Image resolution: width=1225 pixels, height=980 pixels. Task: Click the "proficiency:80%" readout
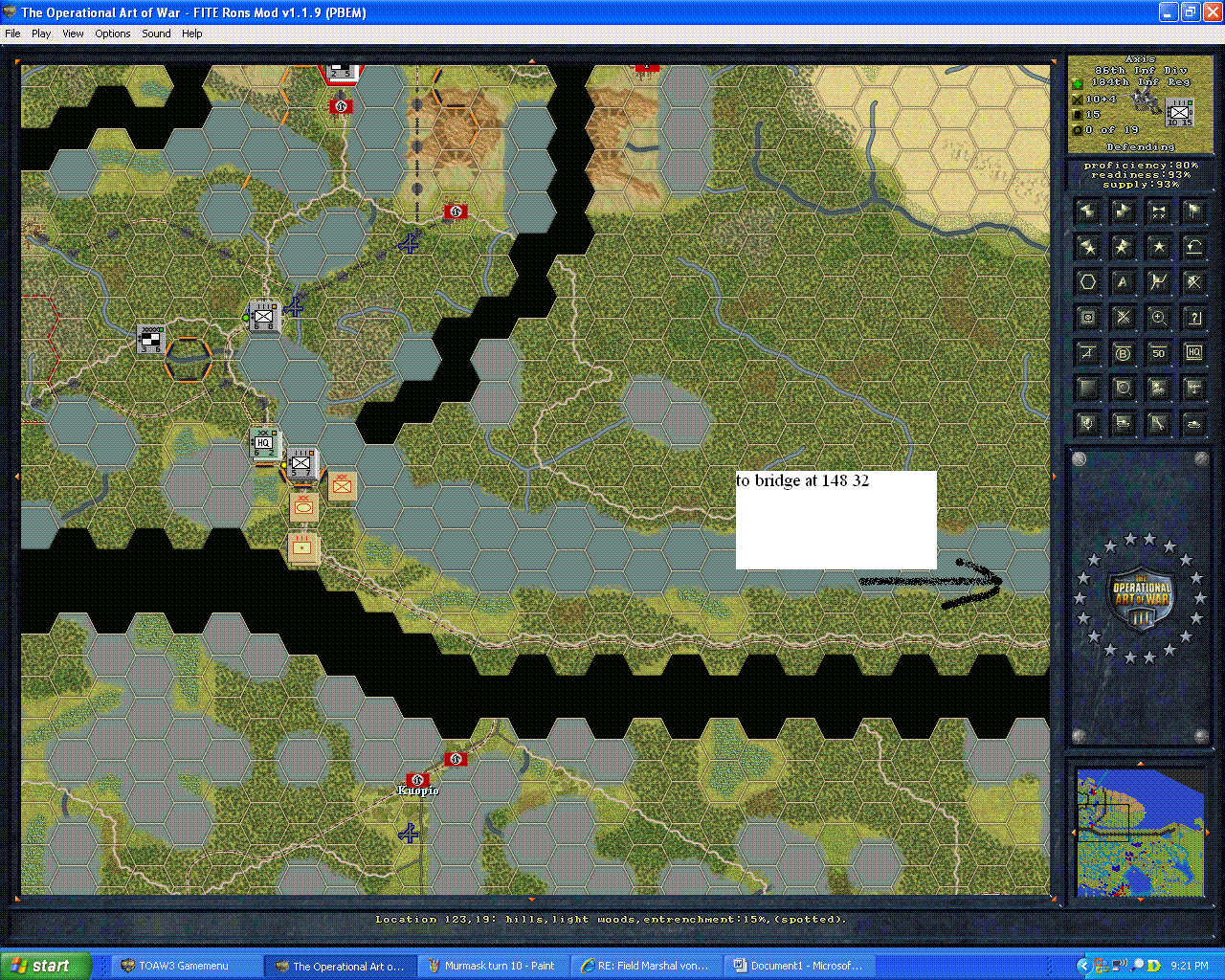click(x=1141, y=166)
